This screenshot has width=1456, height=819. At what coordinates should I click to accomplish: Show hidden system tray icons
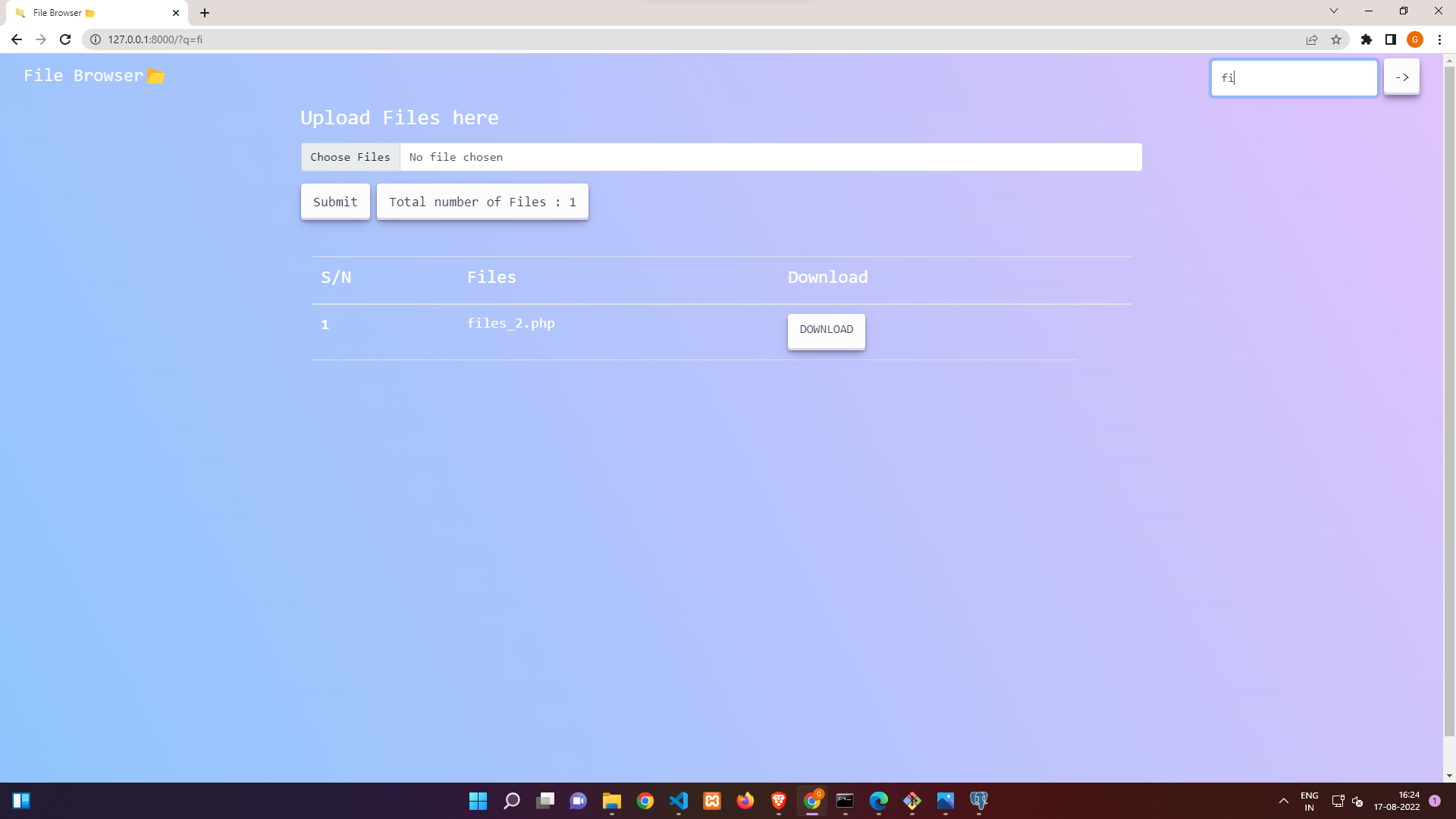click(x=1284, y=801)
